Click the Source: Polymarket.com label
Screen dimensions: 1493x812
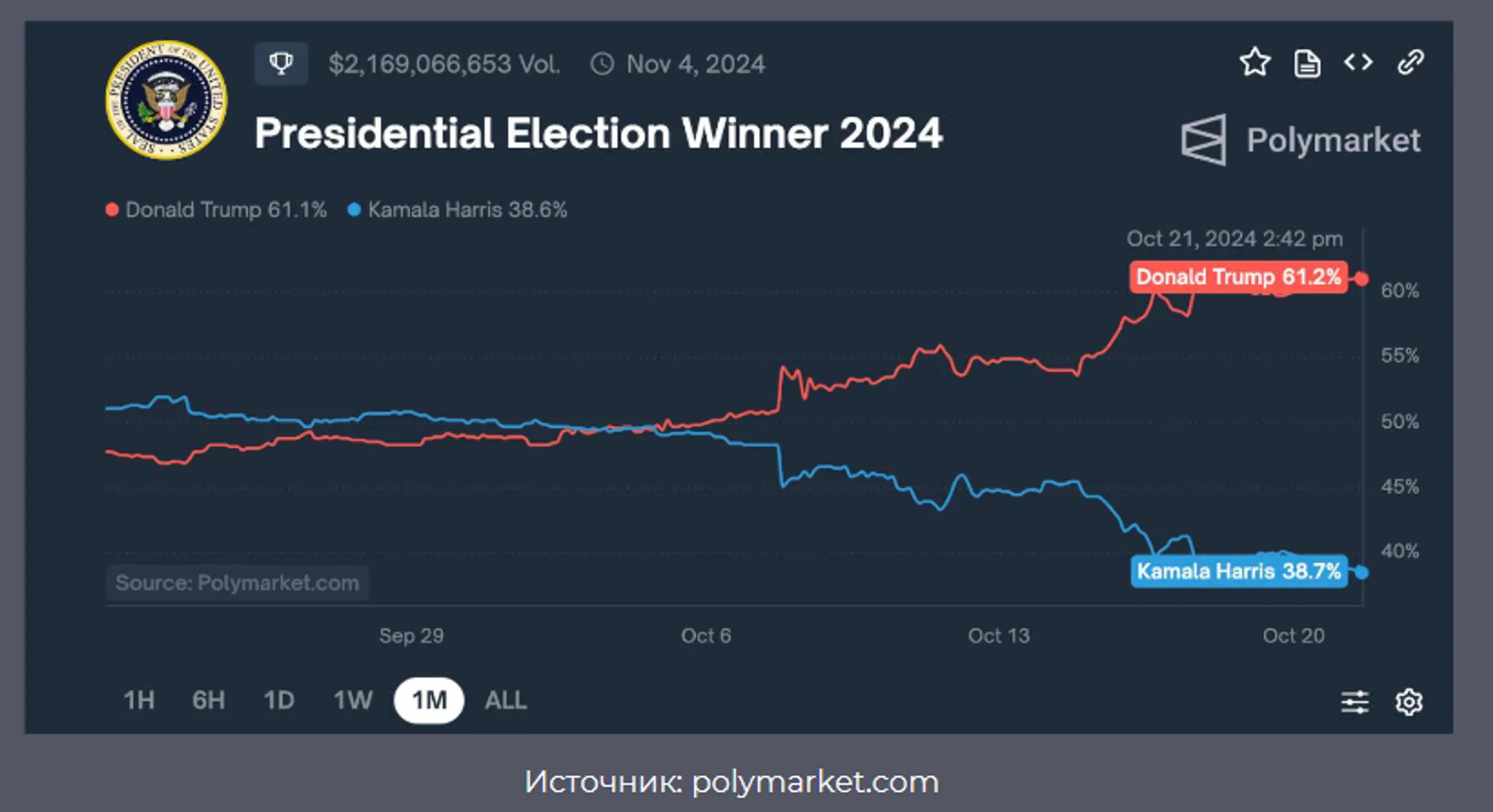[237, 583]
